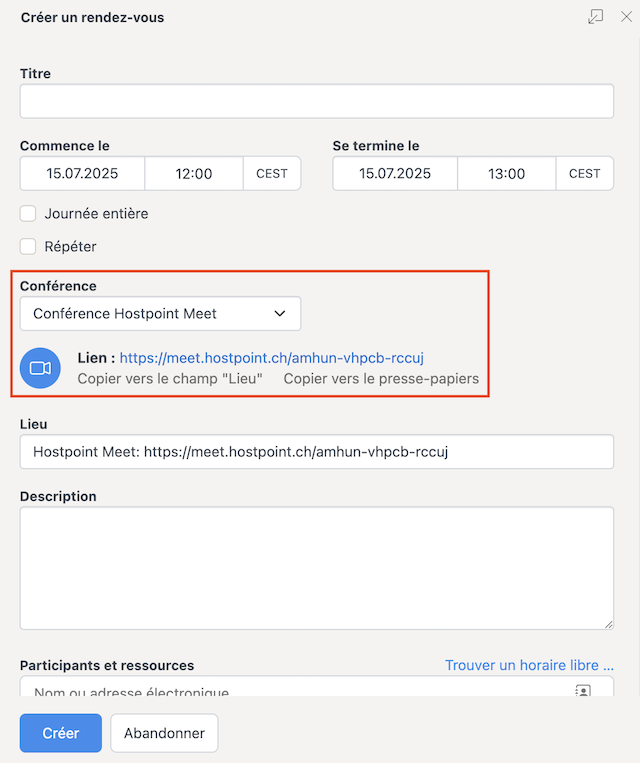
Task: Enable the Journée entière checkbox
Action: (x=28, y=214)
